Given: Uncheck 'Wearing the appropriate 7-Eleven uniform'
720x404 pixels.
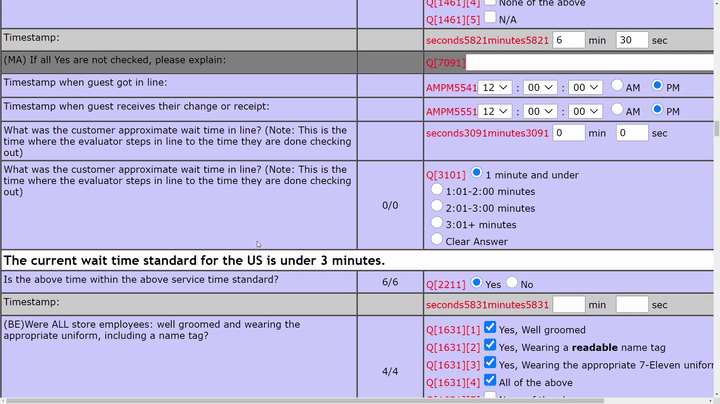Looking at the screenshot, I should tap(490, 362).
